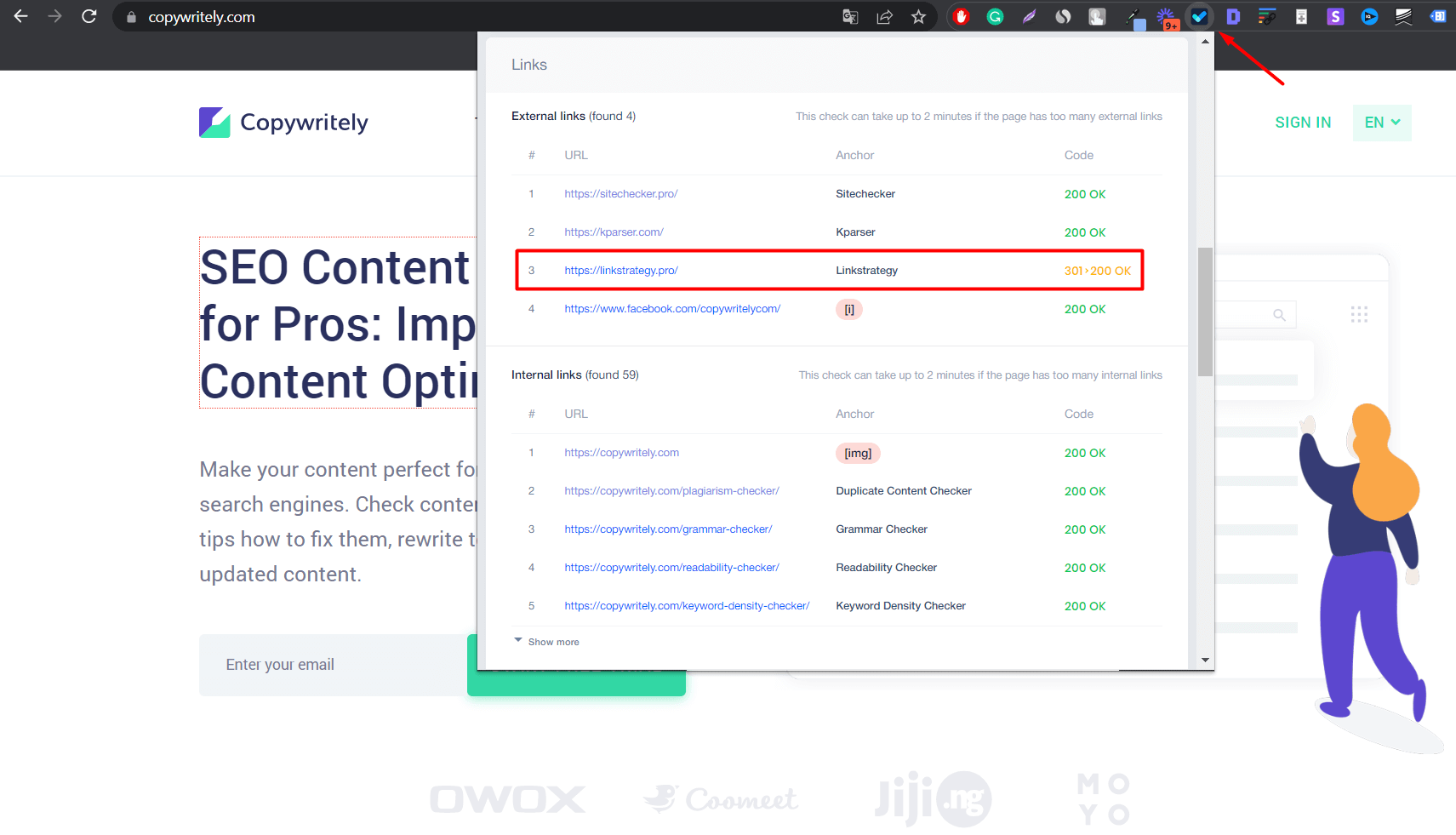The width and height of the screenshot is (1456, 835).
Task: Open the readability-checker URL
Action: 671,568
